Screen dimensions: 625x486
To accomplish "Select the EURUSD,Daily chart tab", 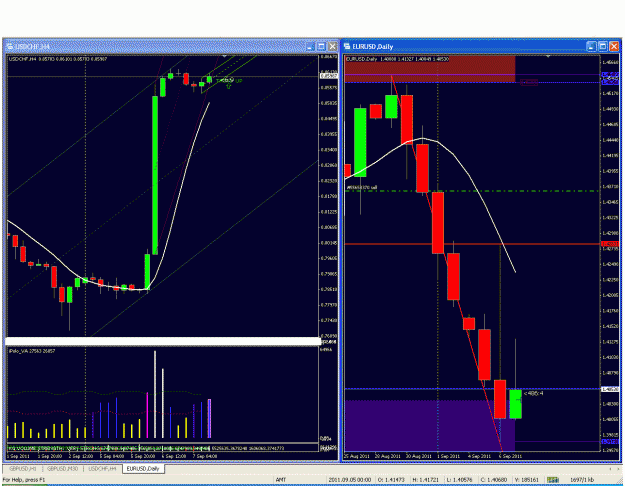I will pos(143,469).
